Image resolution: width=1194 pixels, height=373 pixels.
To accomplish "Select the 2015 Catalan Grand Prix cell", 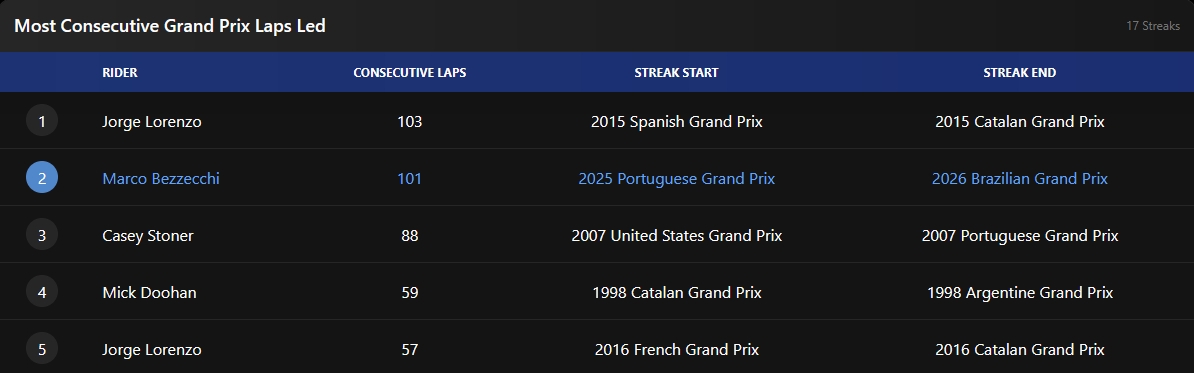I will click(1020, 122).
